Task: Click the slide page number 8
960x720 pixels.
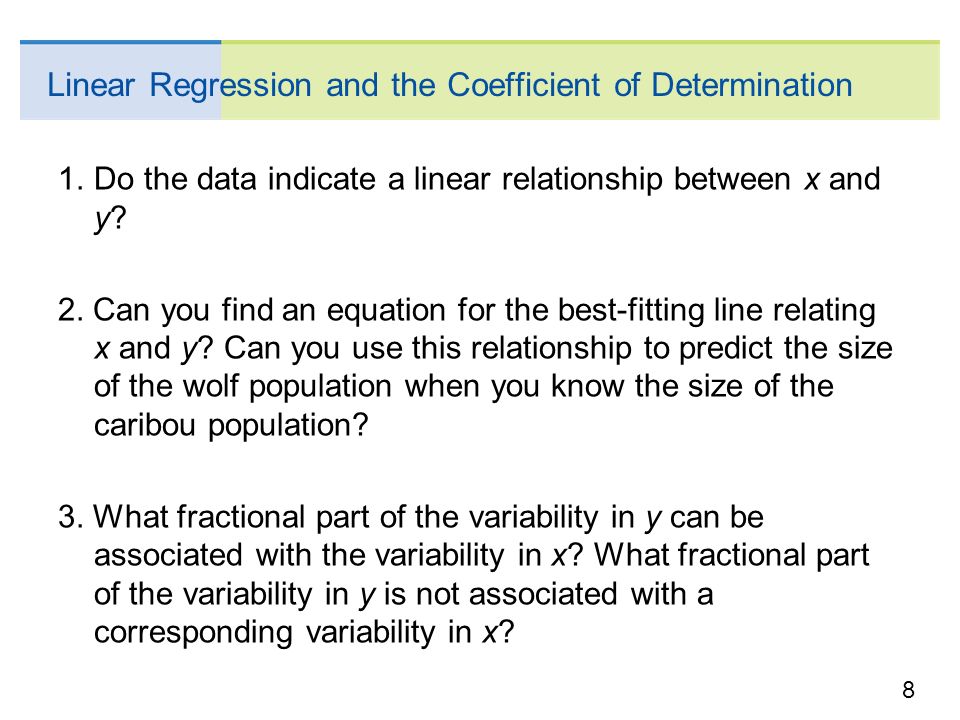Action: click(909, 690)
